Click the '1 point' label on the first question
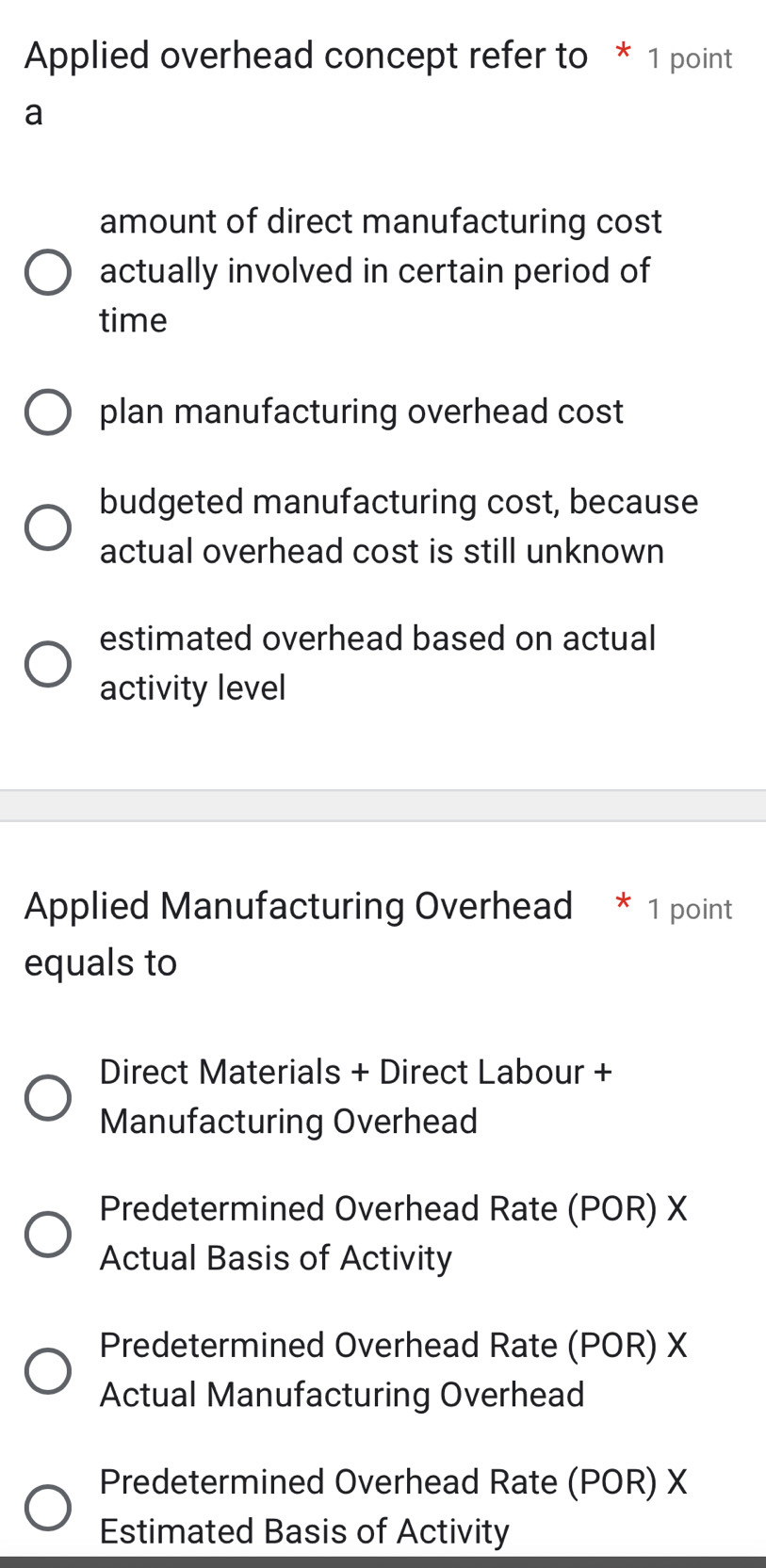Screen dimensions: 766x1568 [x=690, y=58]
